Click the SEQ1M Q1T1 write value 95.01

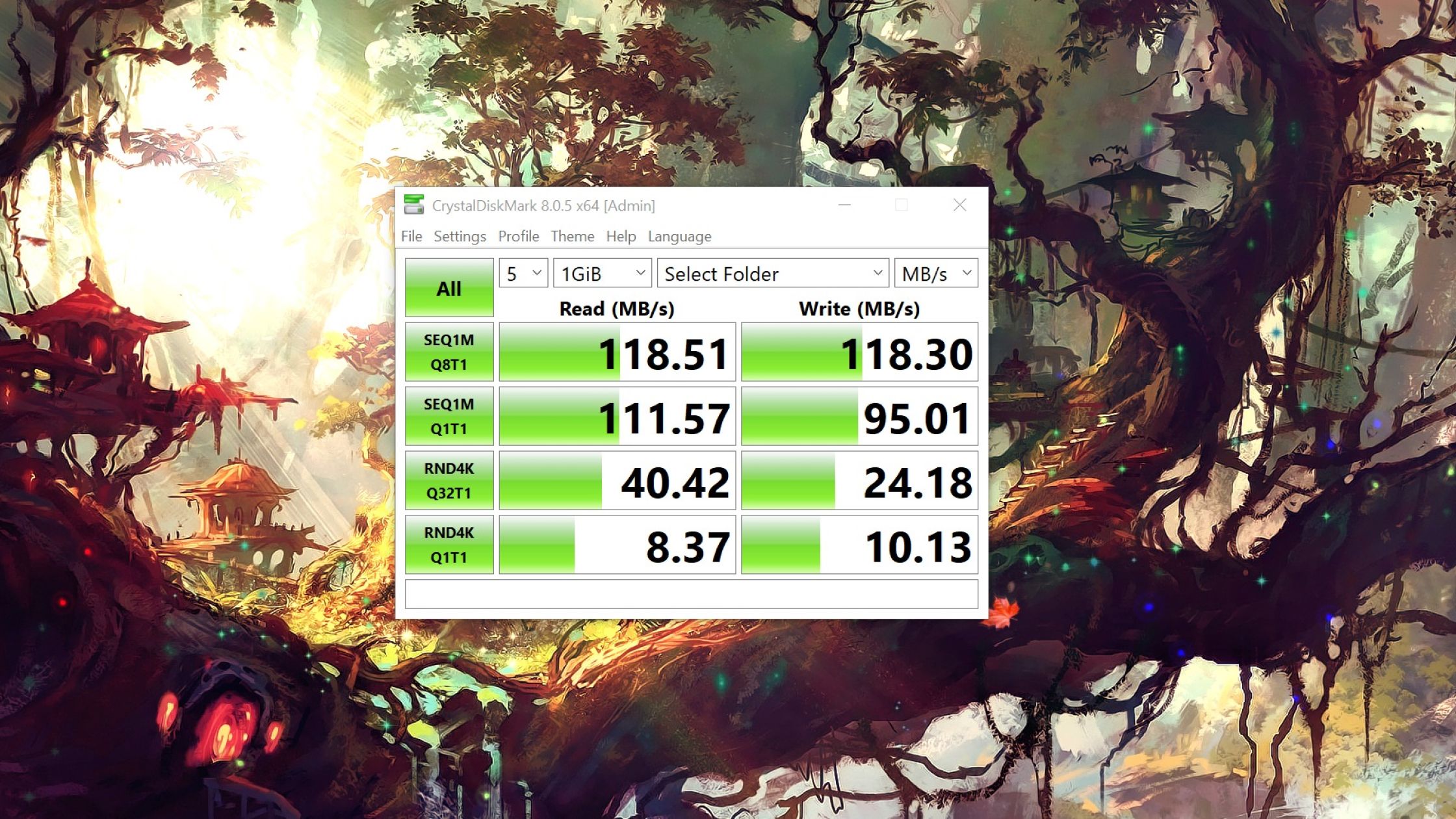(x=860, y=416)
